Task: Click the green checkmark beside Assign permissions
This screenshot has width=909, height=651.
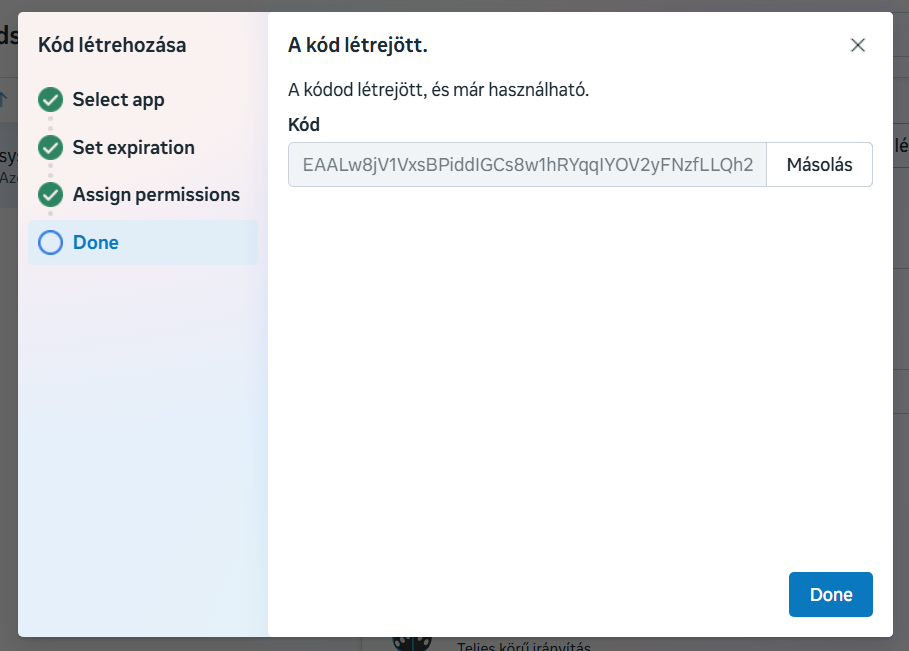Action: point(51,195)
